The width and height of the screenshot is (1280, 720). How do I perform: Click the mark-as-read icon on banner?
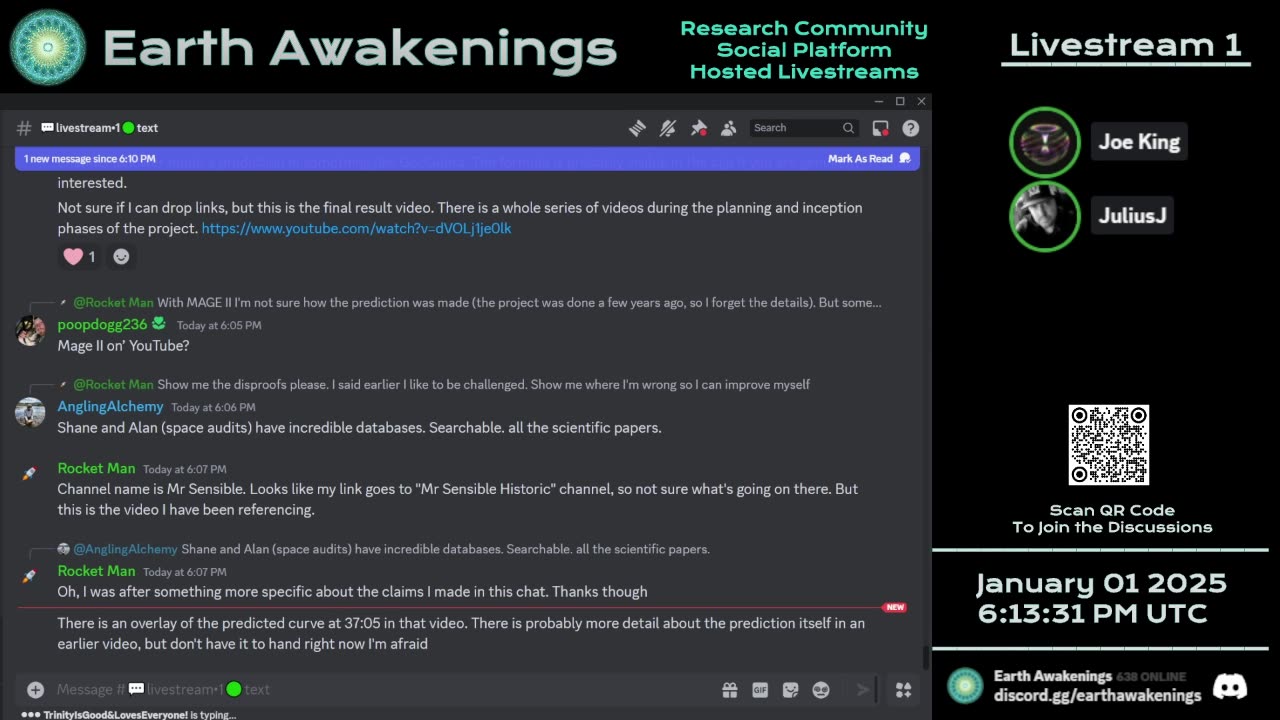[x=905, y=159]
